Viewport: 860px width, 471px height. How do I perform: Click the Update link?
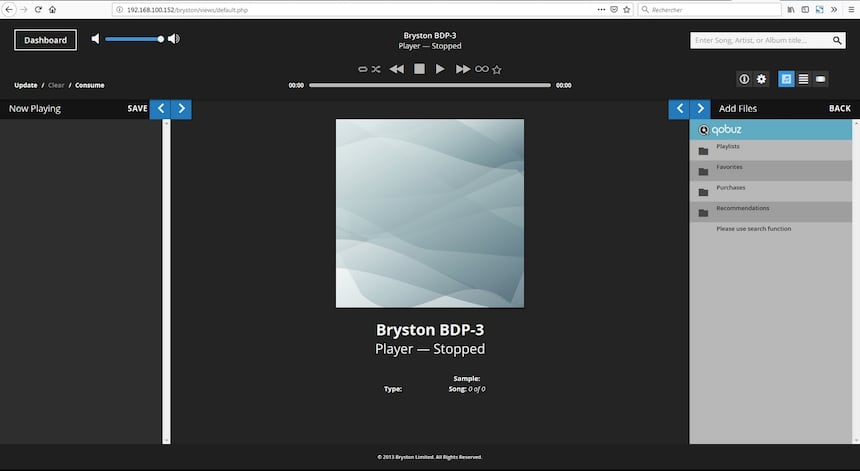26,85
